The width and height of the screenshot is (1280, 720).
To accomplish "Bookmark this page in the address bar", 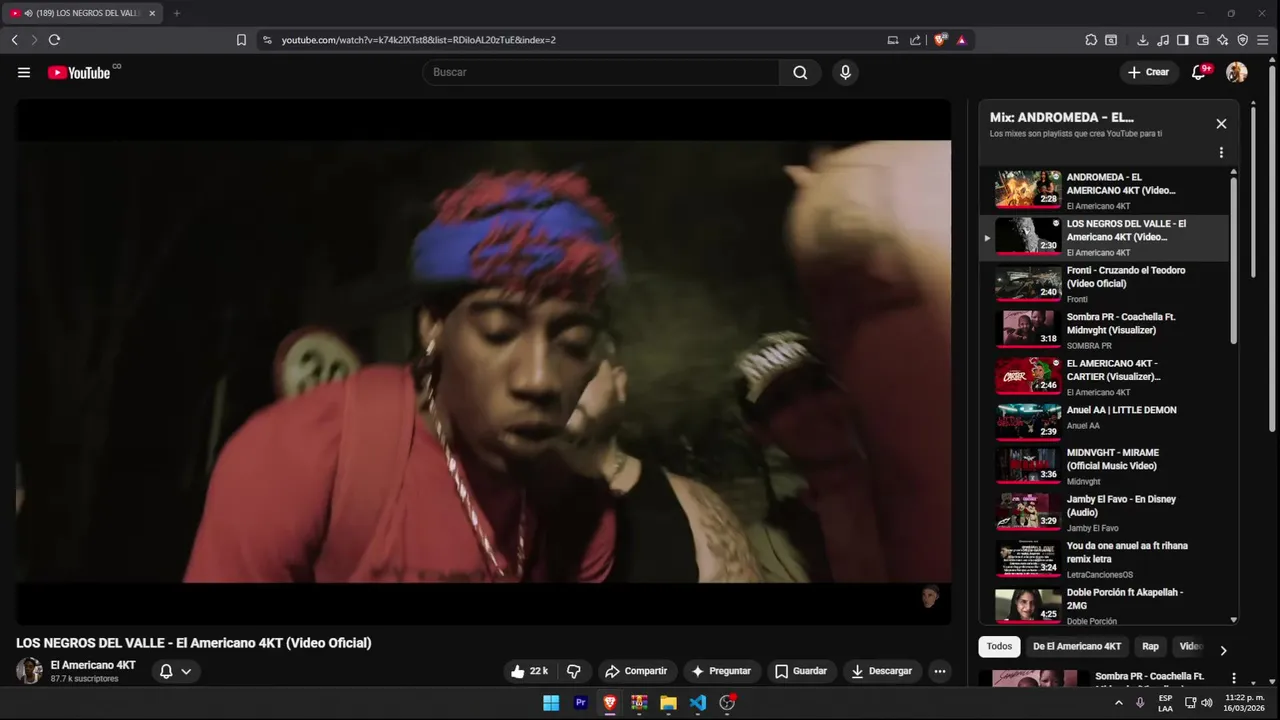I will 241,40.
